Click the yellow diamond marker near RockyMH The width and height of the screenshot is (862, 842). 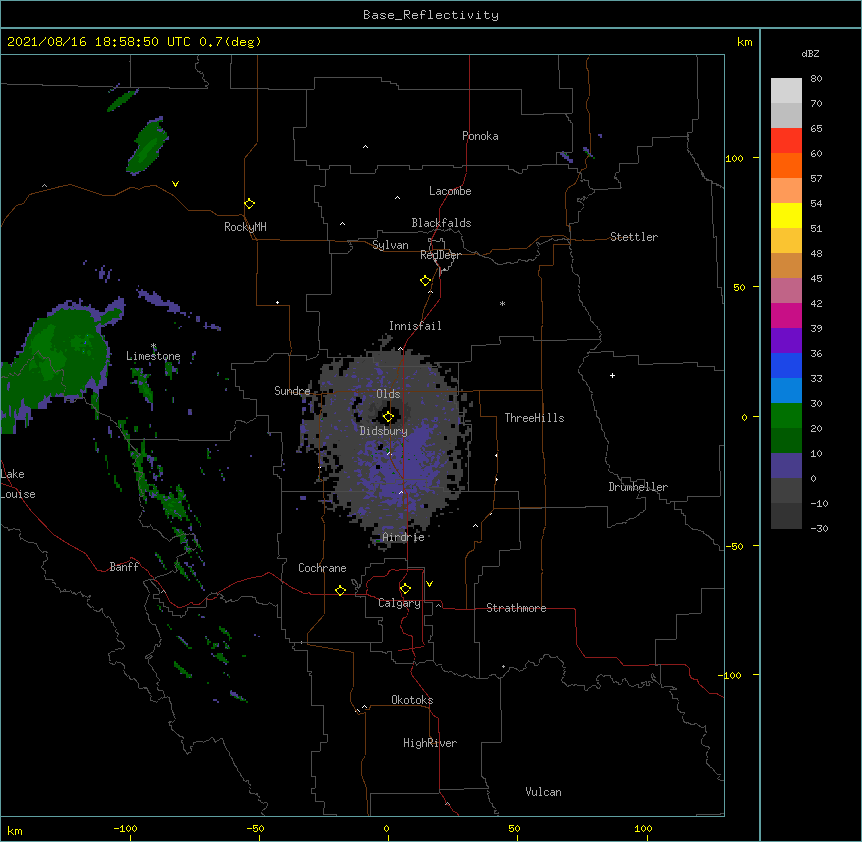[250, 204]
